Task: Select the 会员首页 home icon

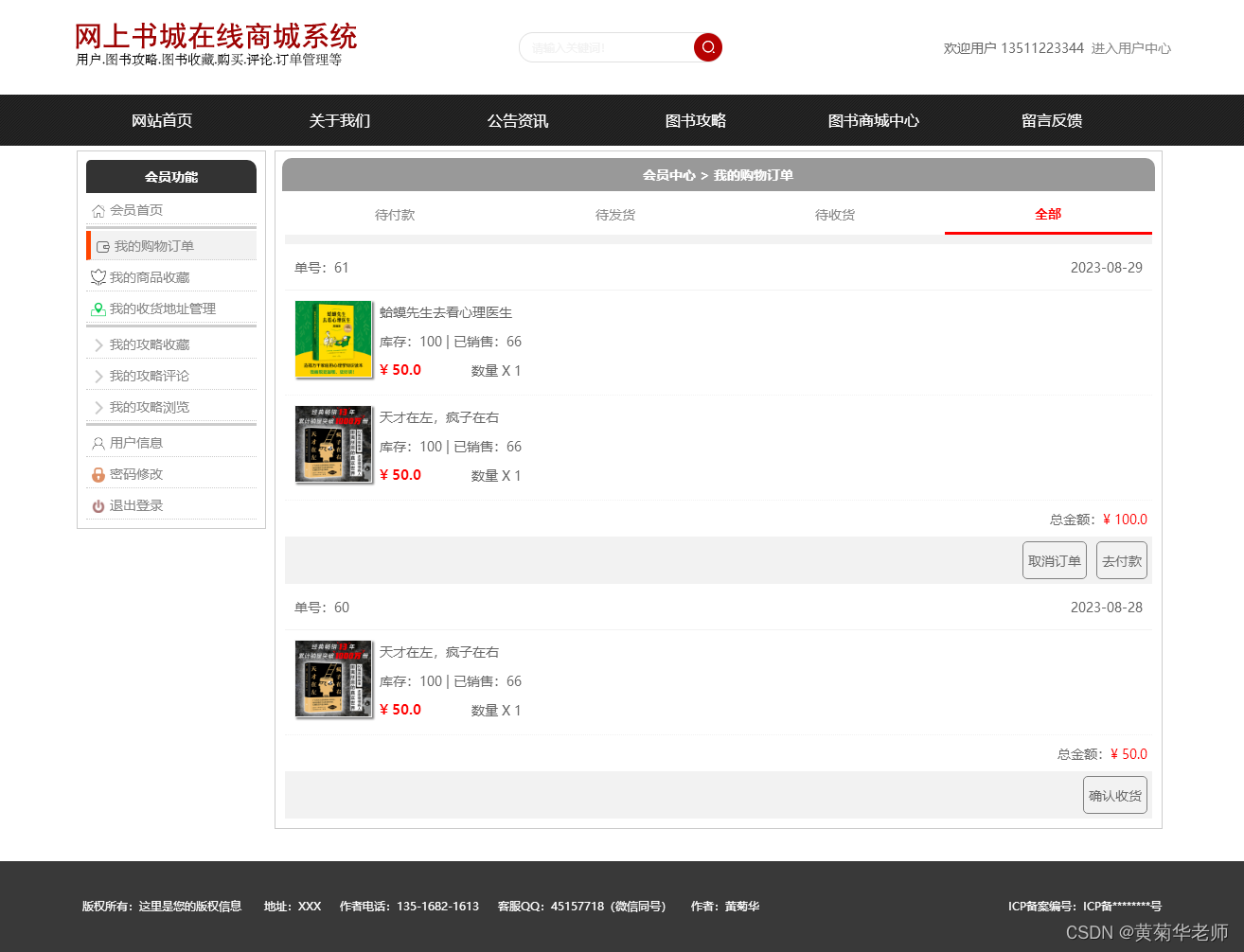Action: tap(98, 210)
